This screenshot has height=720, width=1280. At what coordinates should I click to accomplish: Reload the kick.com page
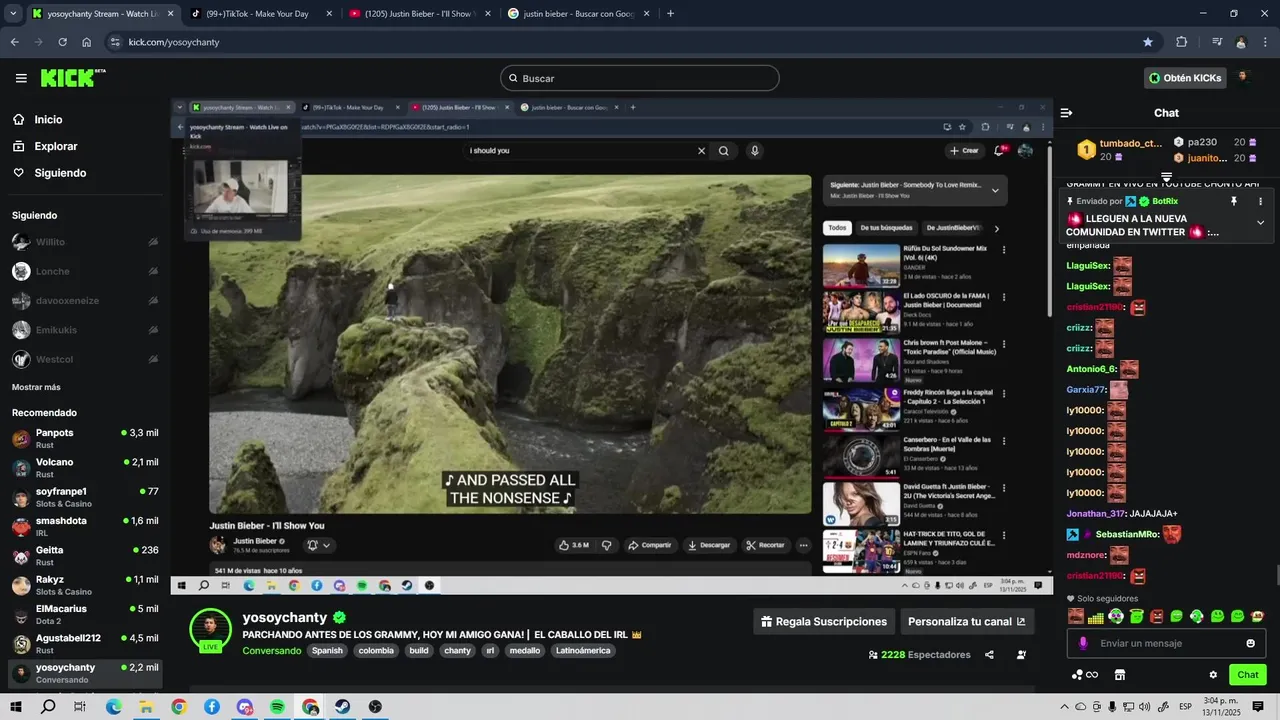click(62, 42)
